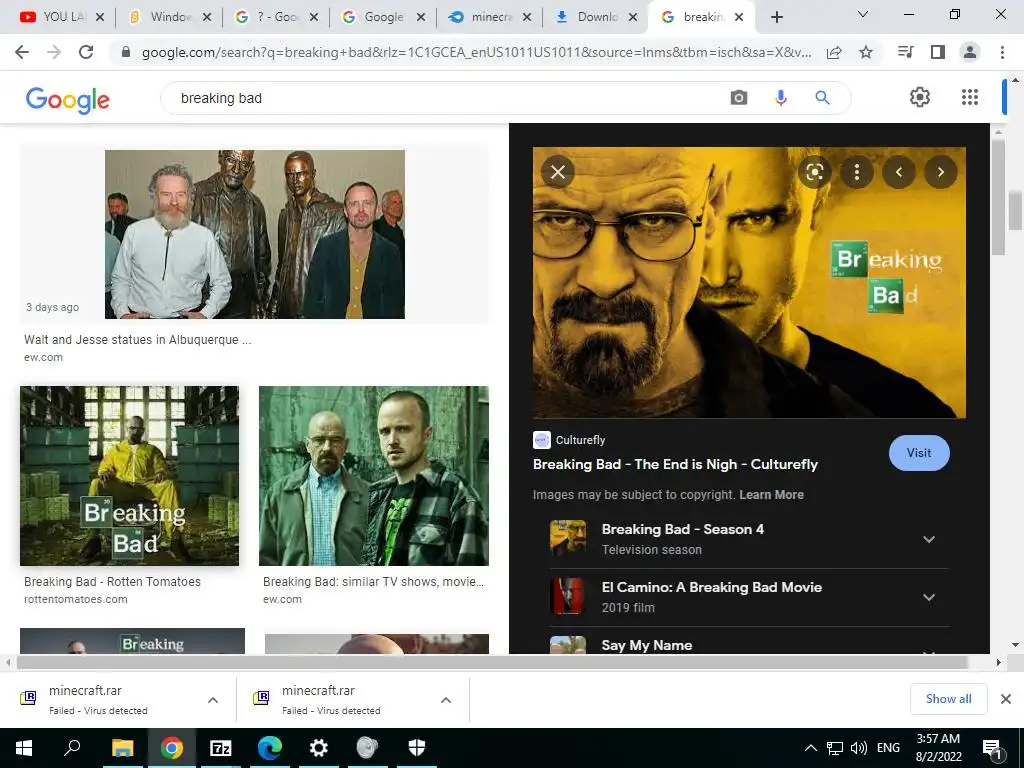Reload the current page
Image resolution: width=1024 pixels, height=768 pixels.
(86, 52)
